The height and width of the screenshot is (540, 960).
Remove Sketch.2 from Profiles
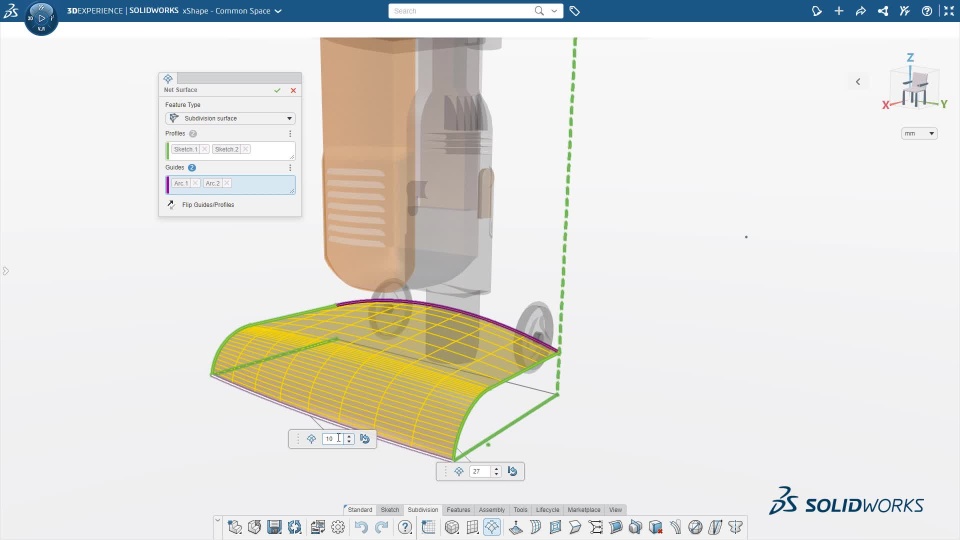pyautogui.click(x=246, y=149)
